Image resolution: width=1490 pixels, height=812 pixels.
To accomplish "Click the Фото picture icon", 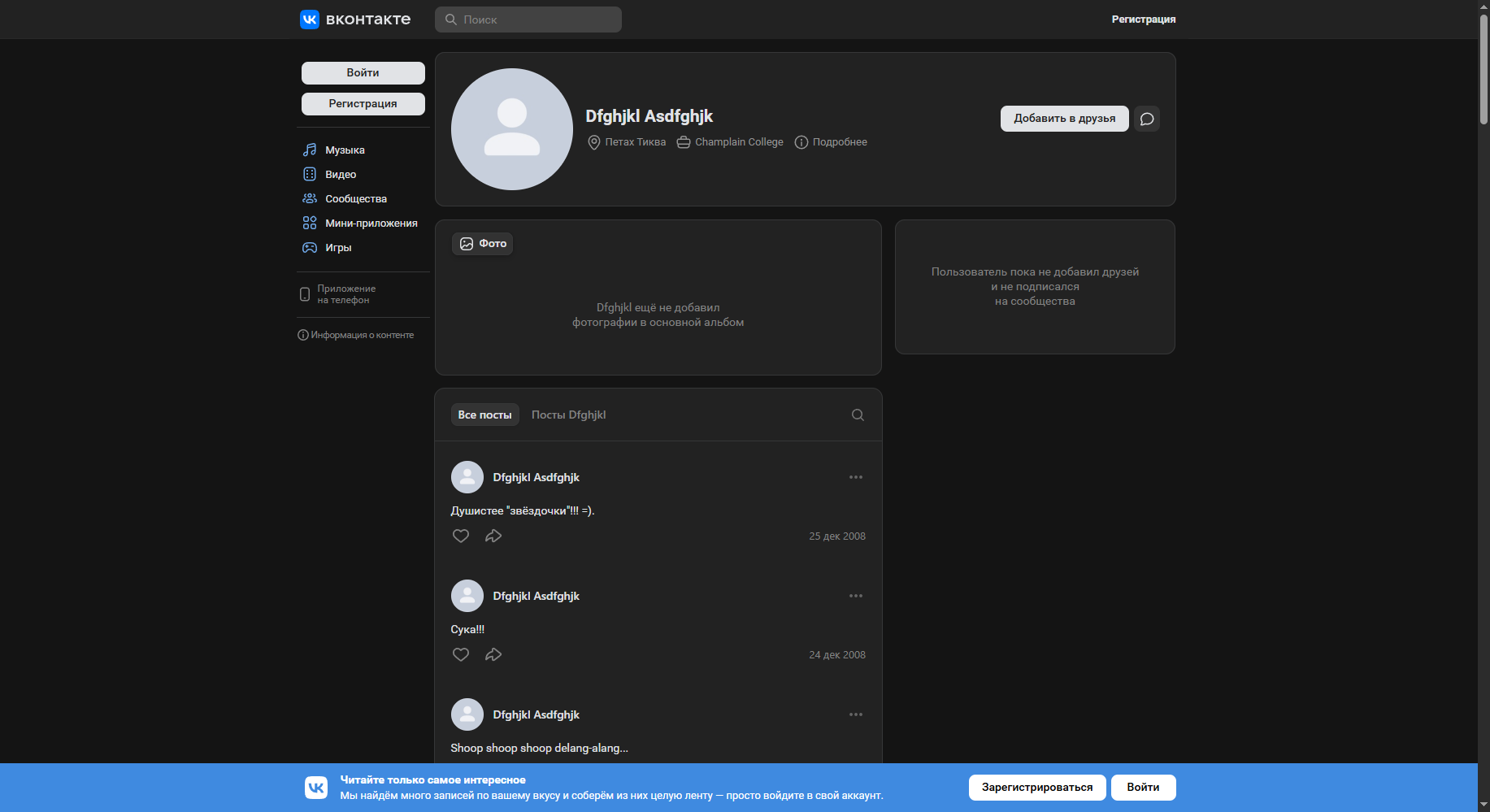I will 467,244.
